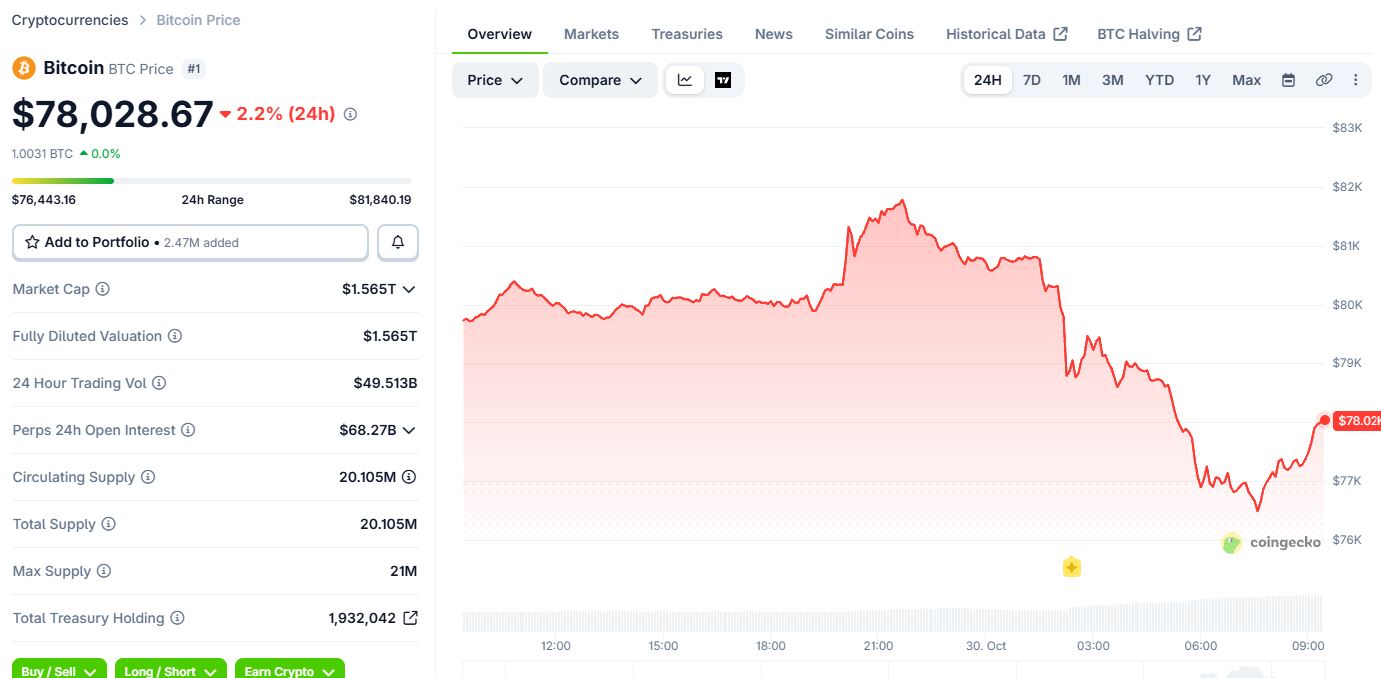Open chart more options three-dot menu
This screenshot has width=1381, height=678.
(1356, 80)
